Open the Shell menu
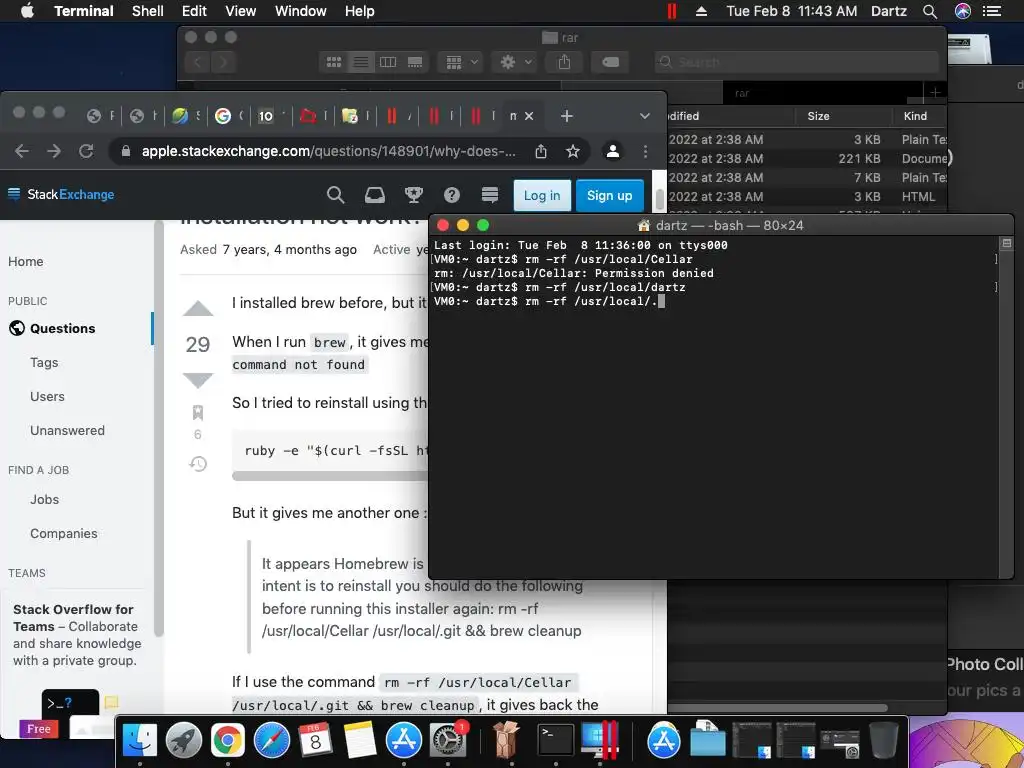The width and height of the screenshot is (1024, 768). click(148, 11)
